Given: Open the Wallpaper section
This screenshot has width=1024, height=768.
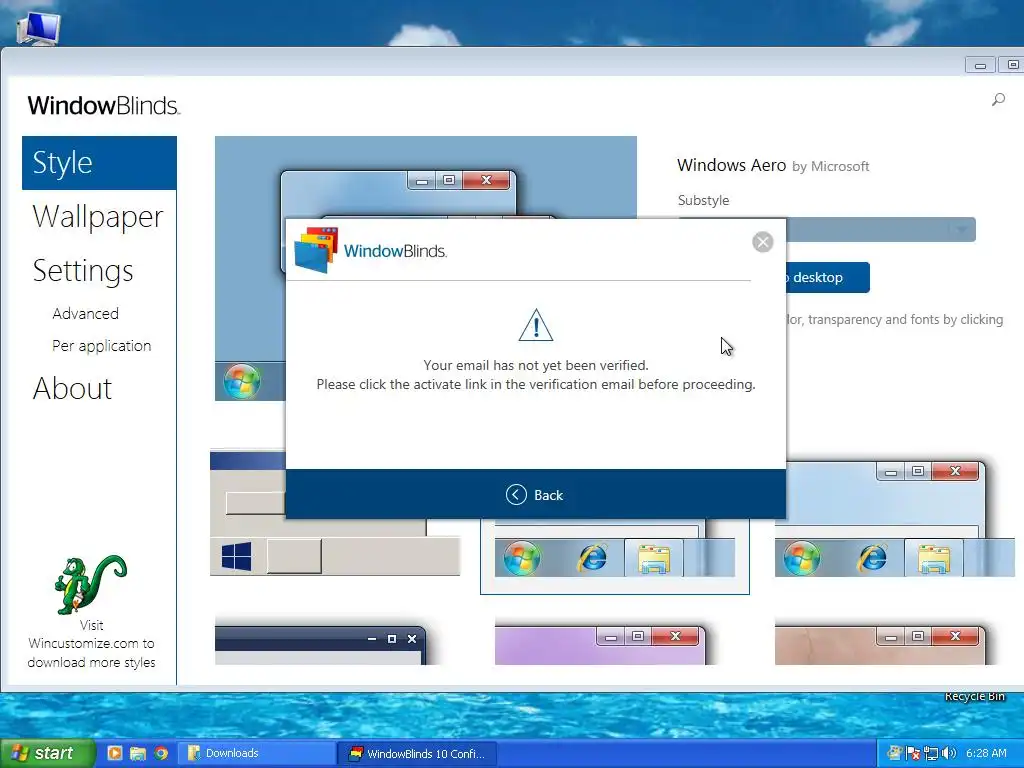Looking at the screenshot, I should point(98,216).
